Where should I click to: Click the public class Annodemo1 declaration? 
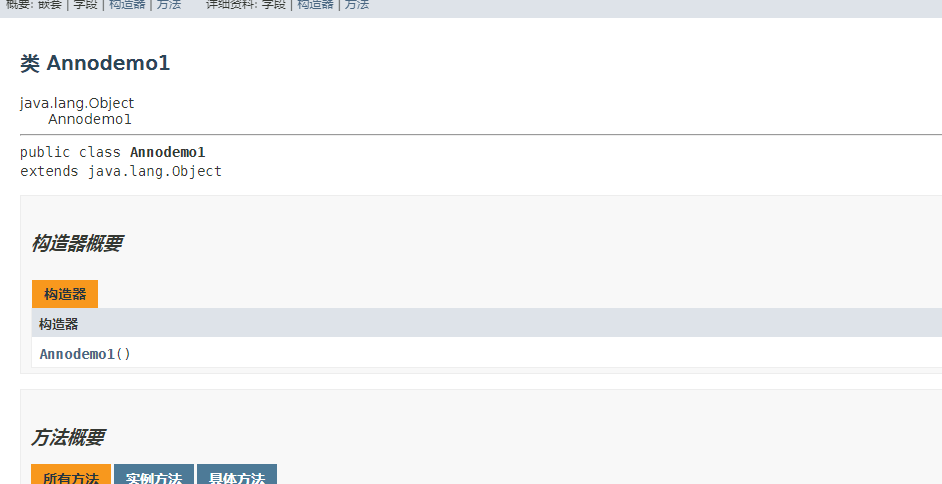click(112, 152)
